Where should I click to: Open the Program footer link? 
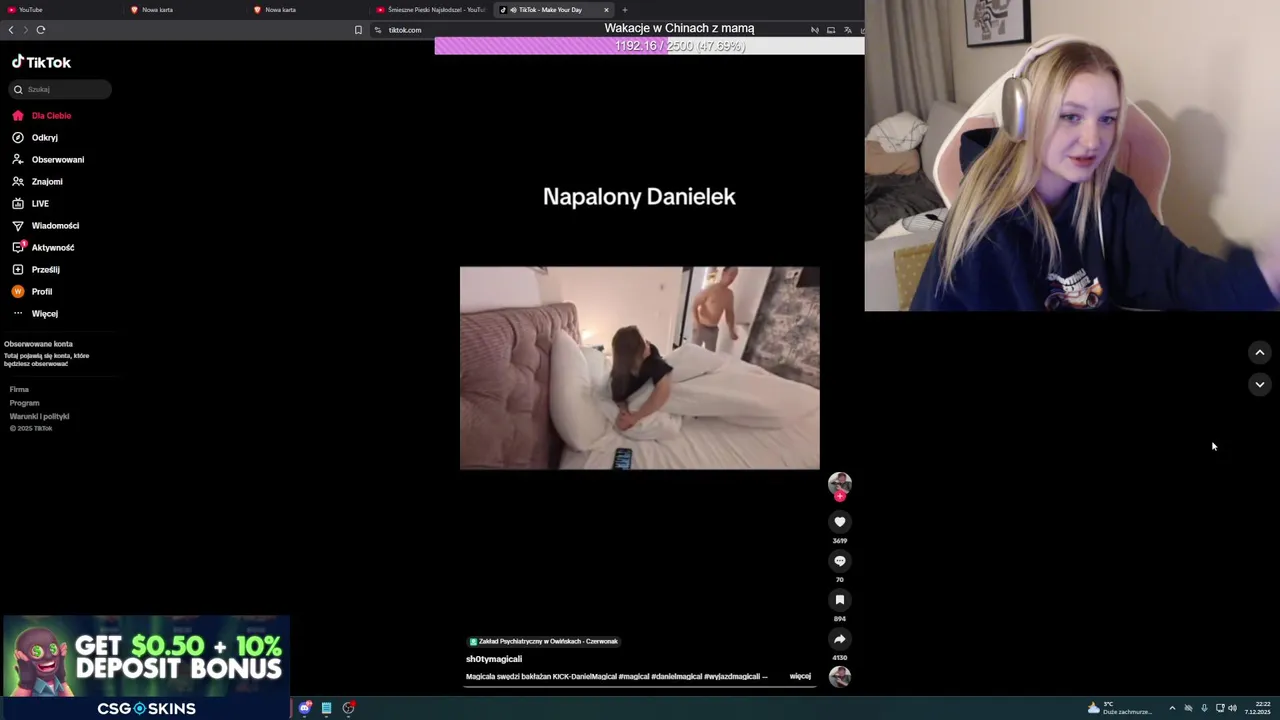[x=24, y=403]
